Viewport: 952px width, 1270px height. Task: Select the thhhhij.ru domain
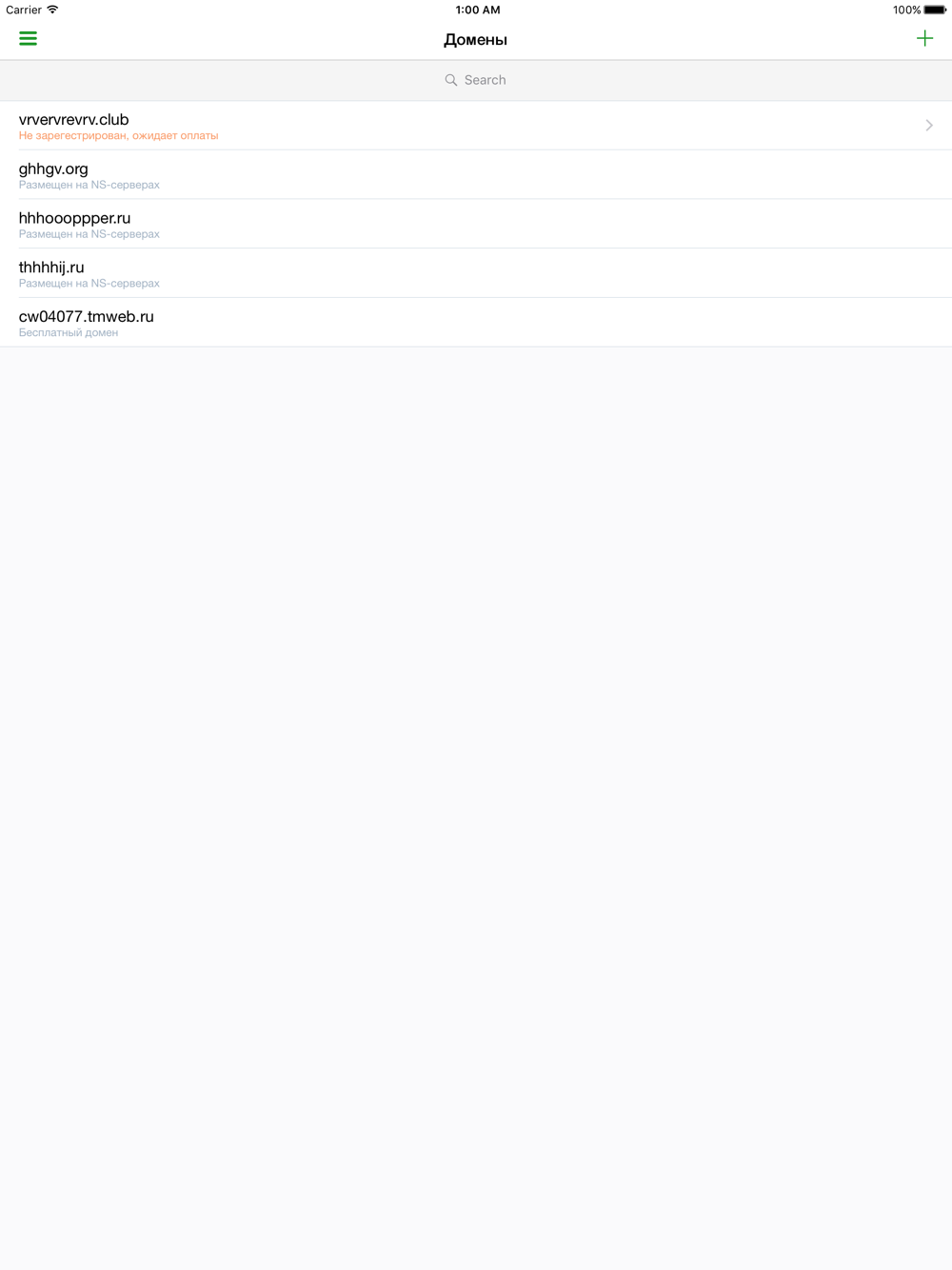pos(51,268)
